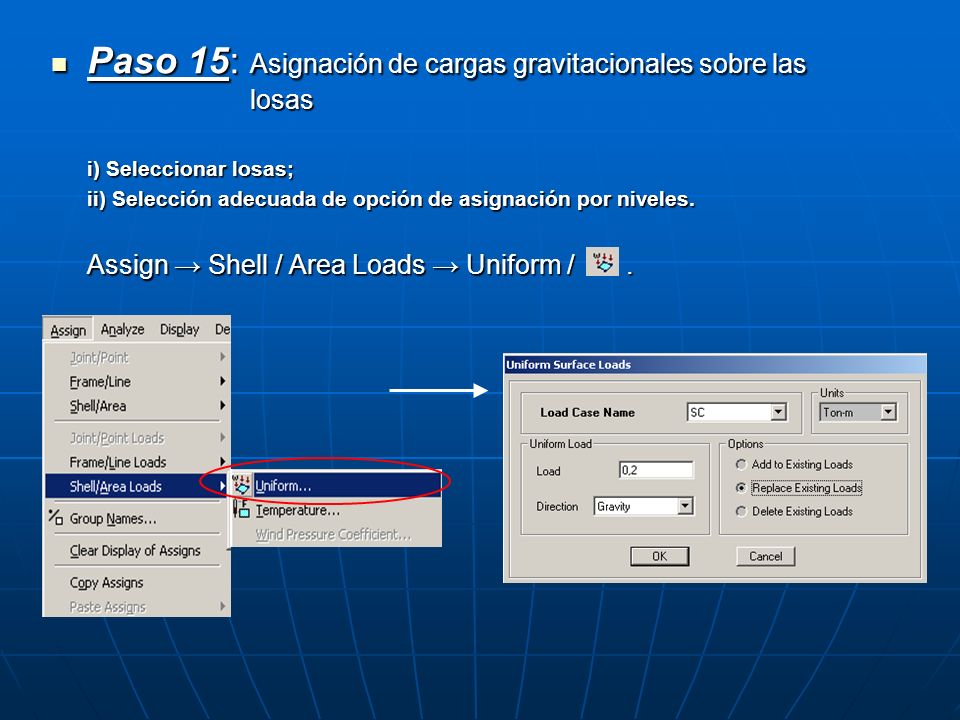Click the Uniform load icon in the submenu
Screen dimensions: 960x720
[x=242, y=486]
